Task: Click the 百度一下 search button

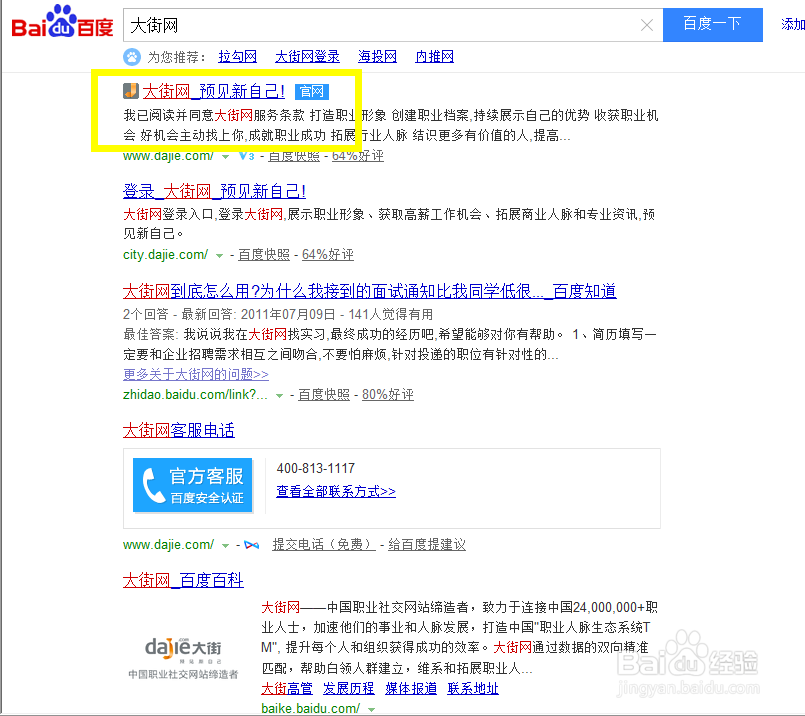Action: 713,25
